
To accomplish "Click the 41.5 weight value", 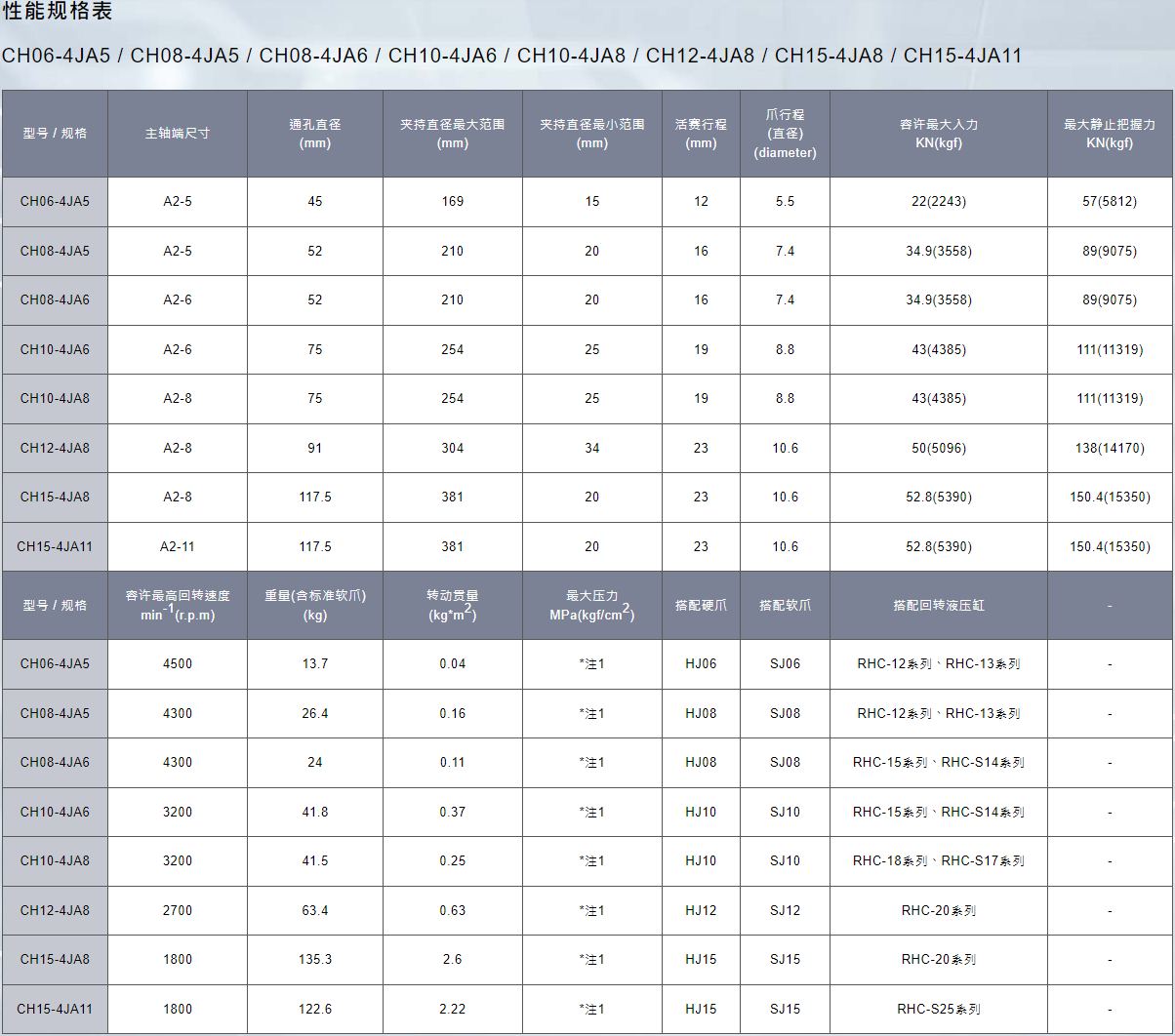I will tap(315, 861).
